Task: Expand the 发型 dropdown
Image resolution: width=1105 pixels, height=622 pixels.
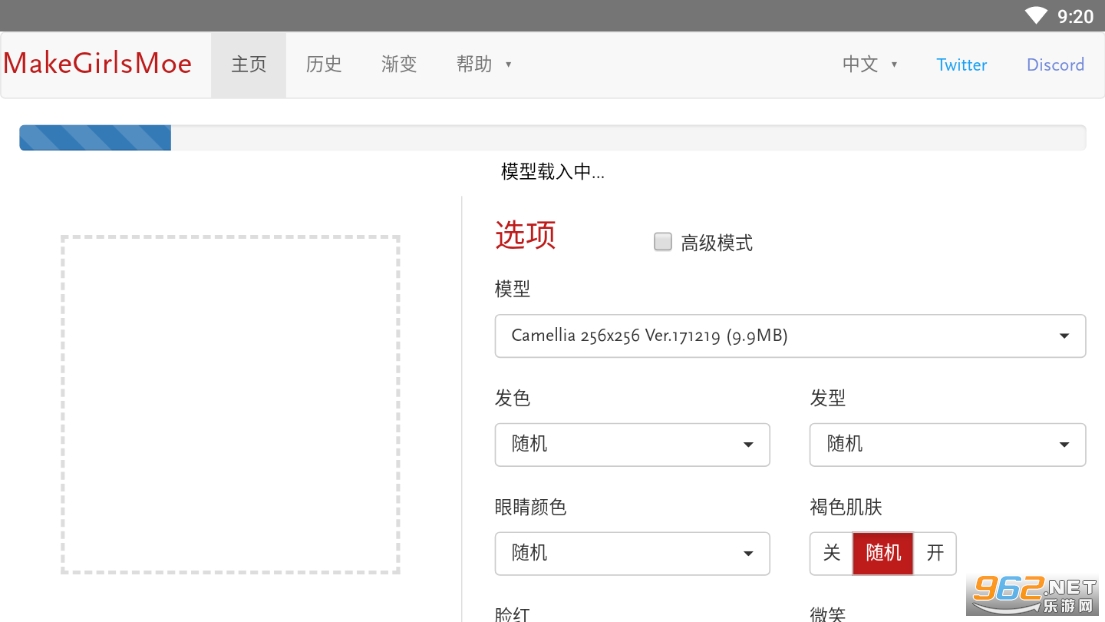Action: [946, 444]
